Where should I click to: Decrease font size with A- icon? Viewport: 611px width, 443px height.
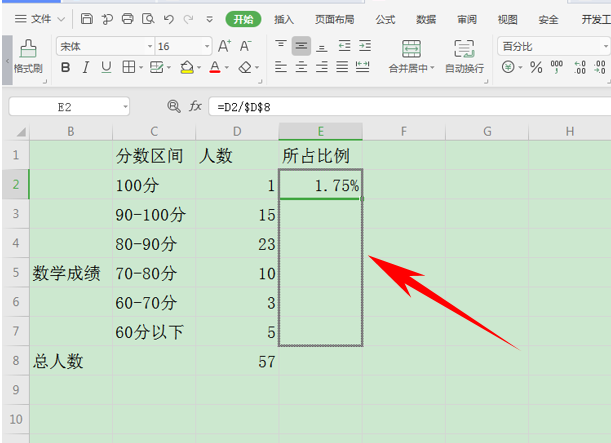point(245,46)
